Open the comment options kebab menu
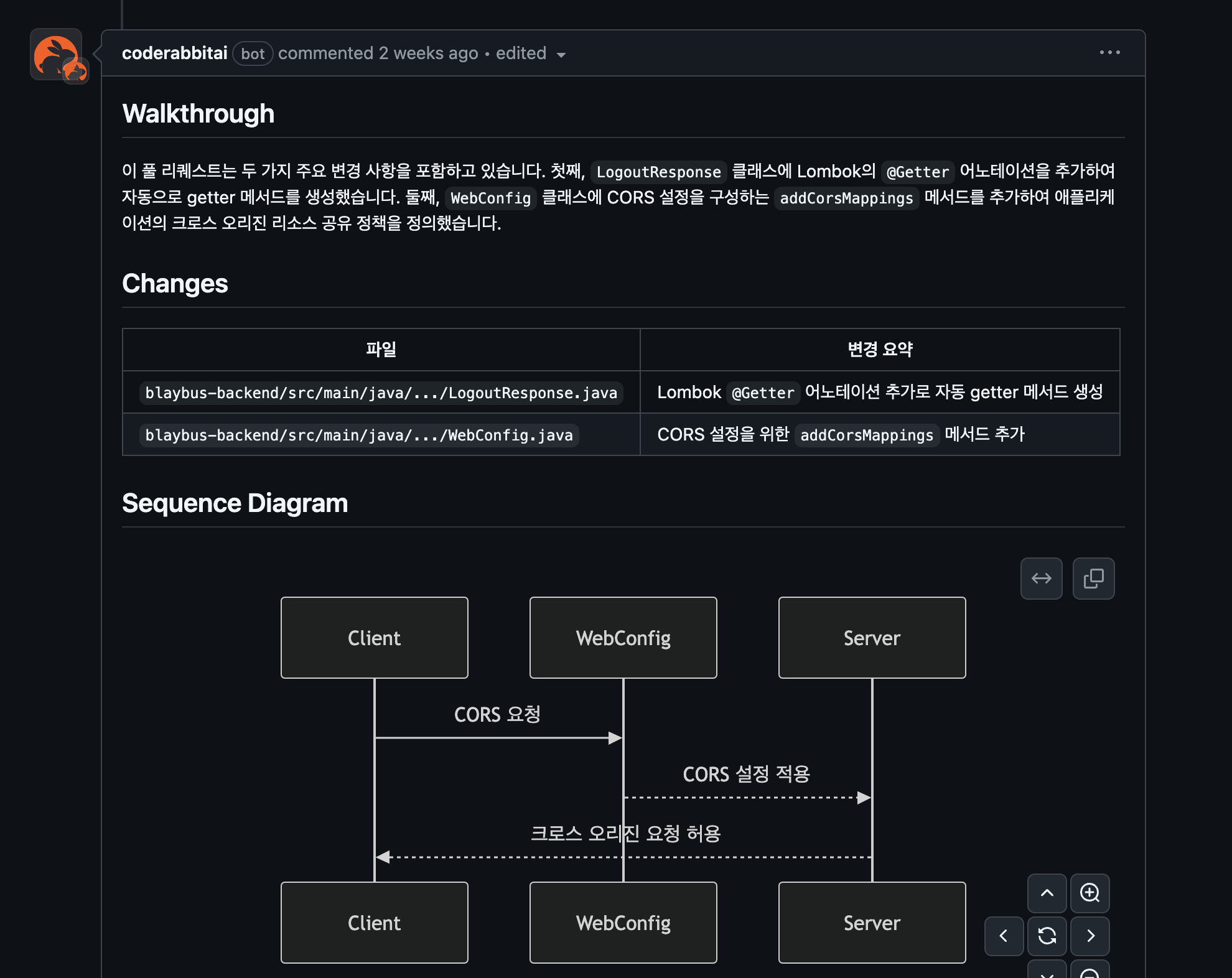 coord(1109,53)
